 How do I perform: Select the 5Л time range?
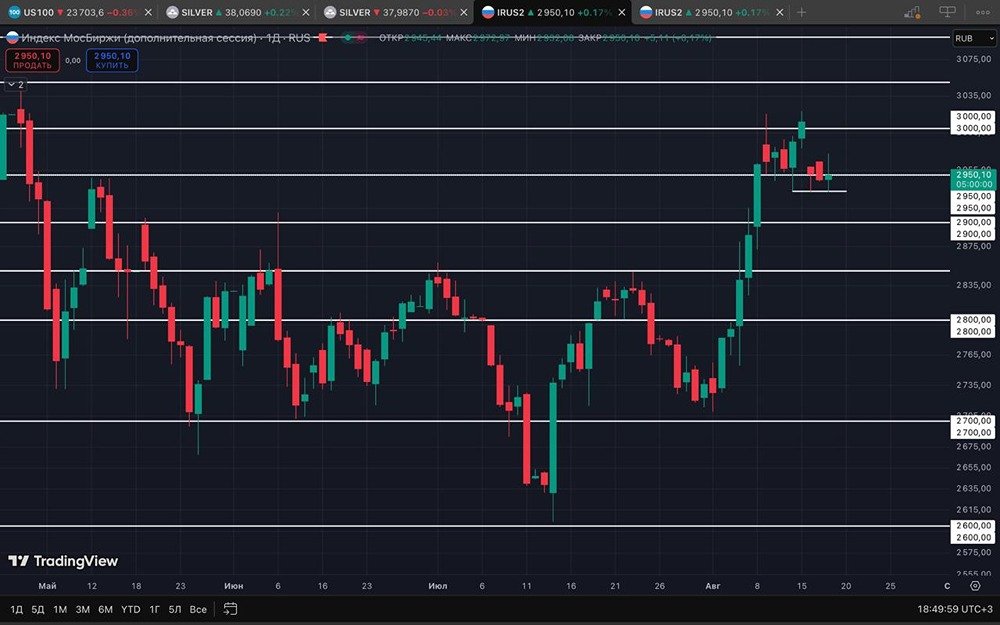point(175,609)
